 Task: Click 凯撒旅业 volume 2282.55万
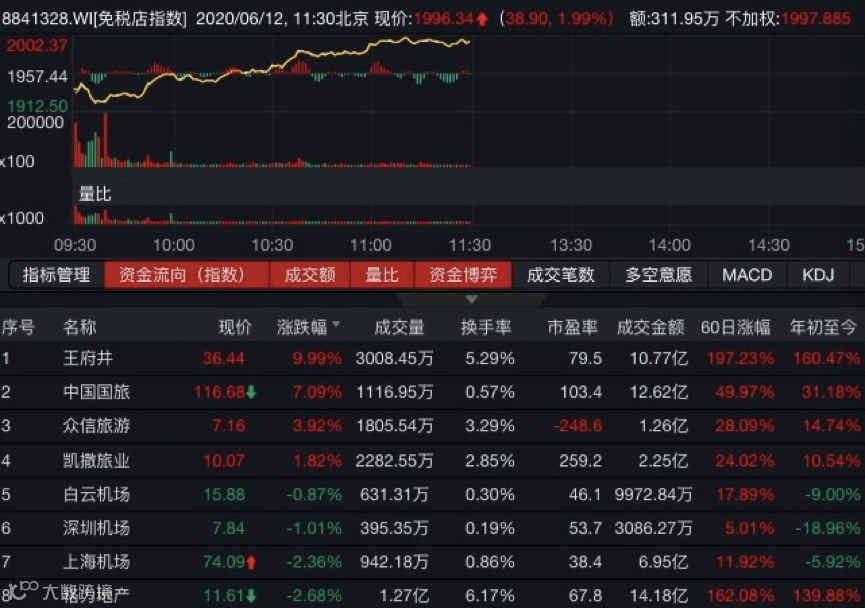tap(394, 460)
